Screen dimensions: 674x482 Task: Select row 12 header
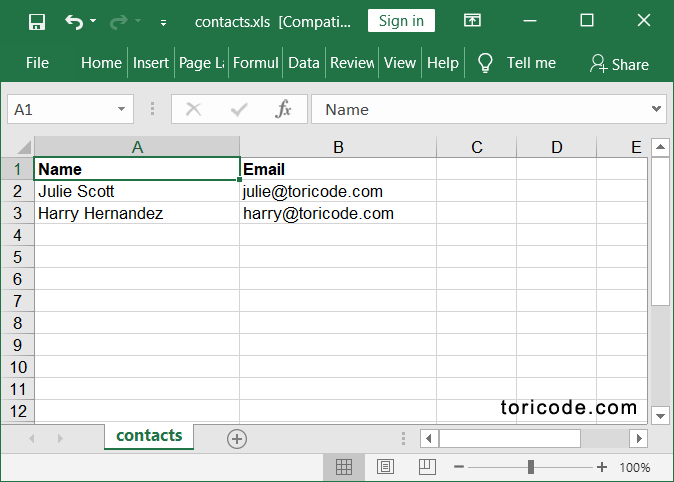(17, 411)
